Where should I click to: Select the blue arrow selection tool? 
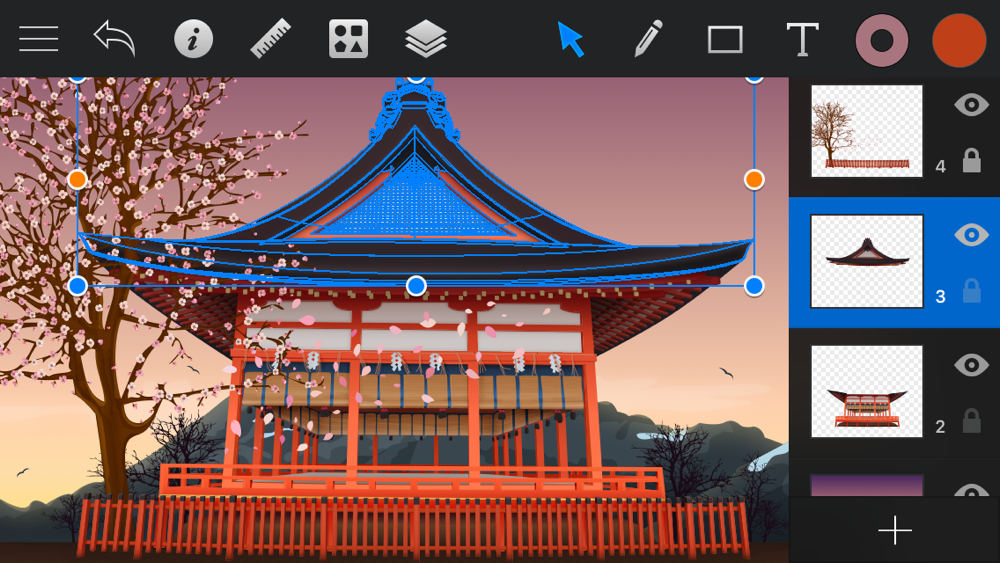coord(570,39)
